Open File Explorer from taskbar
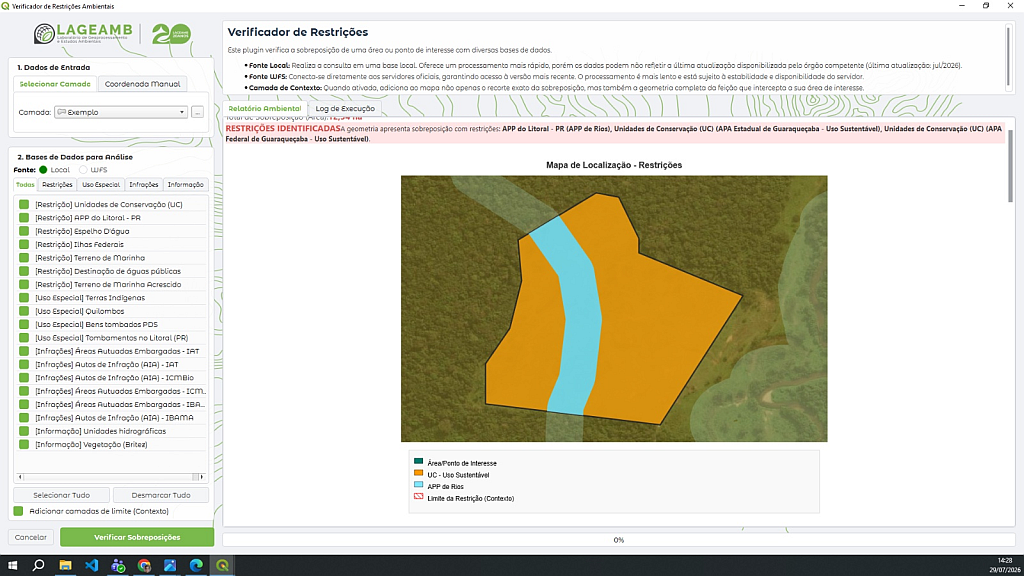This screenshot has width=1024, height=576. pyautogui.click(x=65, y=566)
